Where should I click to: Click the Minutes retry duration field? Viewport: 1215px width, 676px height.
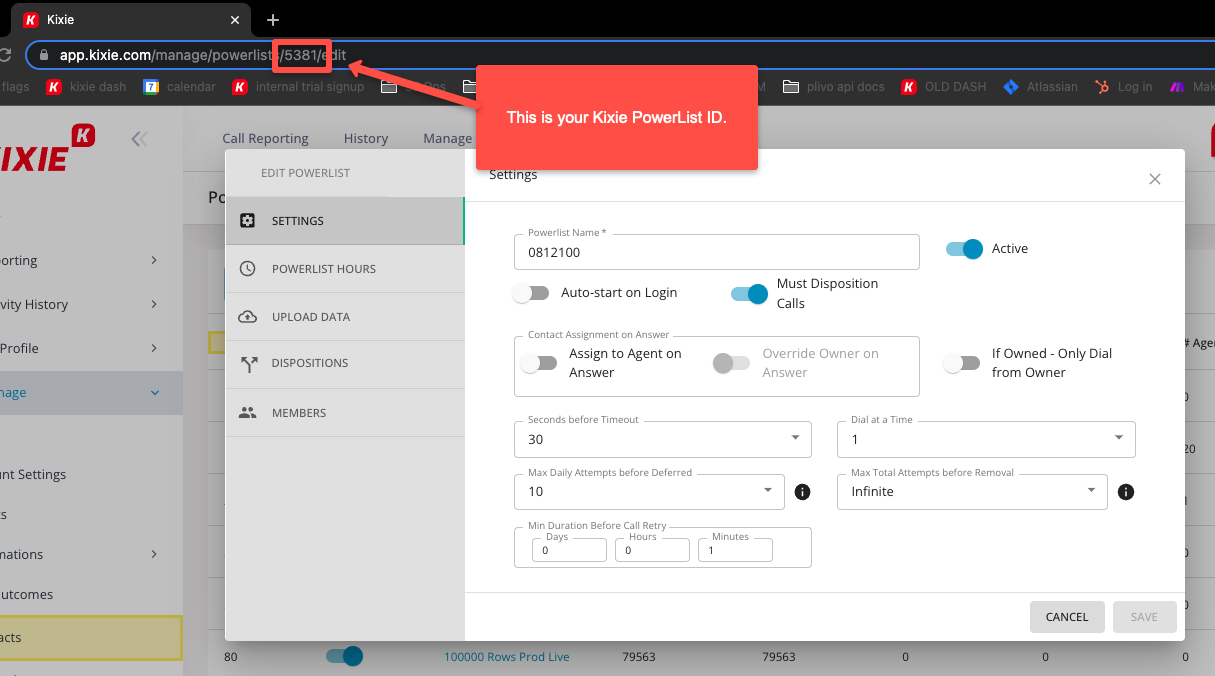pos(735,550)
